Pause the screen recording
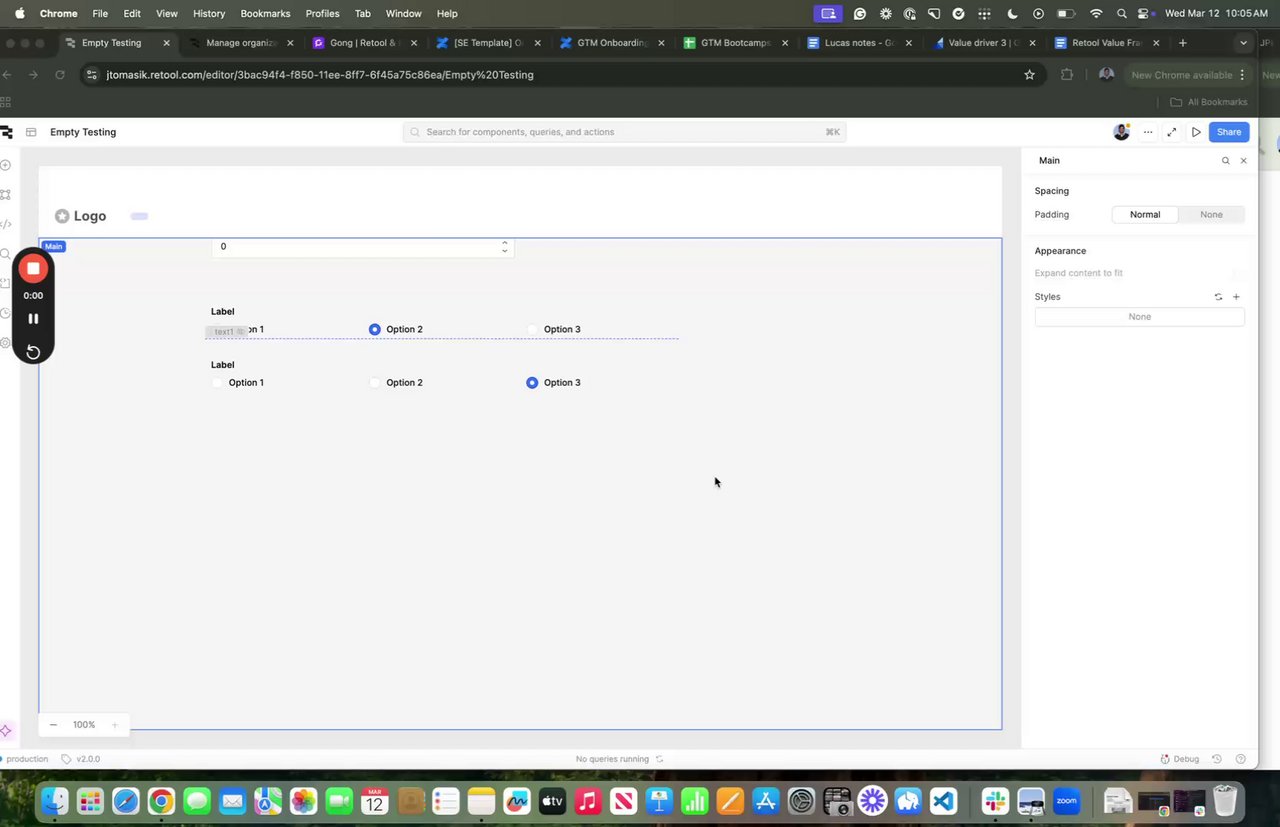Image resolution: width=1280 pixels, height=827 pixels. click(33, 319)
